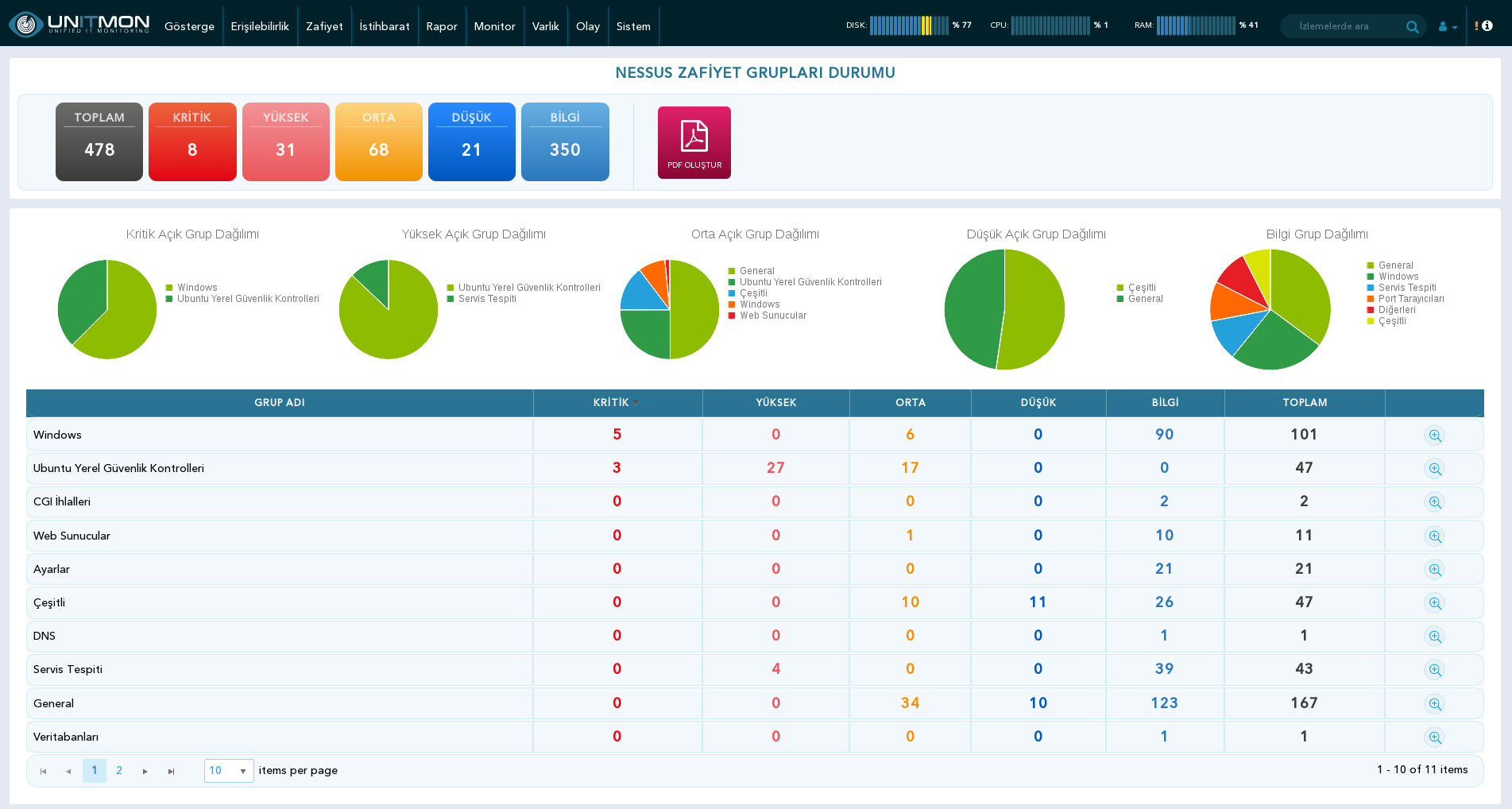
Task: Go to last page pagination arrow
Action: point(171,771)
